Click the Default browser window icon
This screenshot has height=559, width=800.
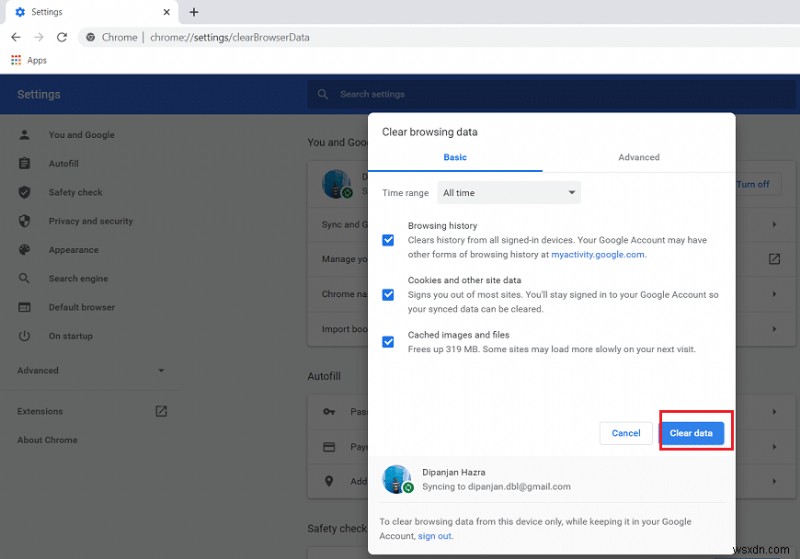tap(24, 307)
